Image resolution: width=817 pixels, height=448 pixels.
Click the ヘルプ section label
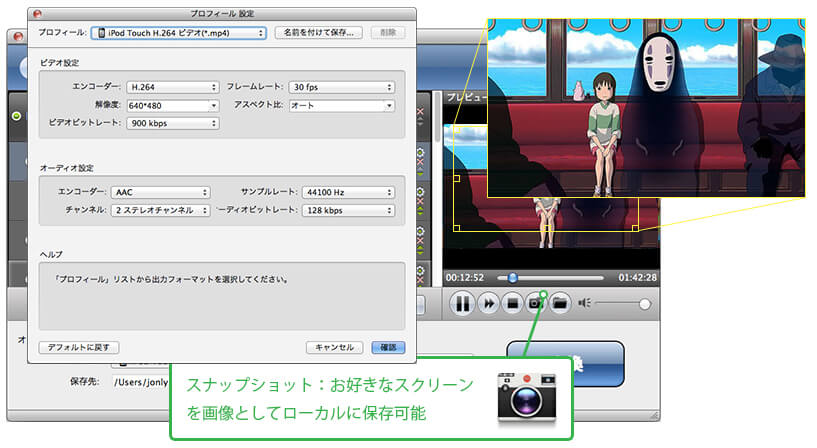coord(51,254)
